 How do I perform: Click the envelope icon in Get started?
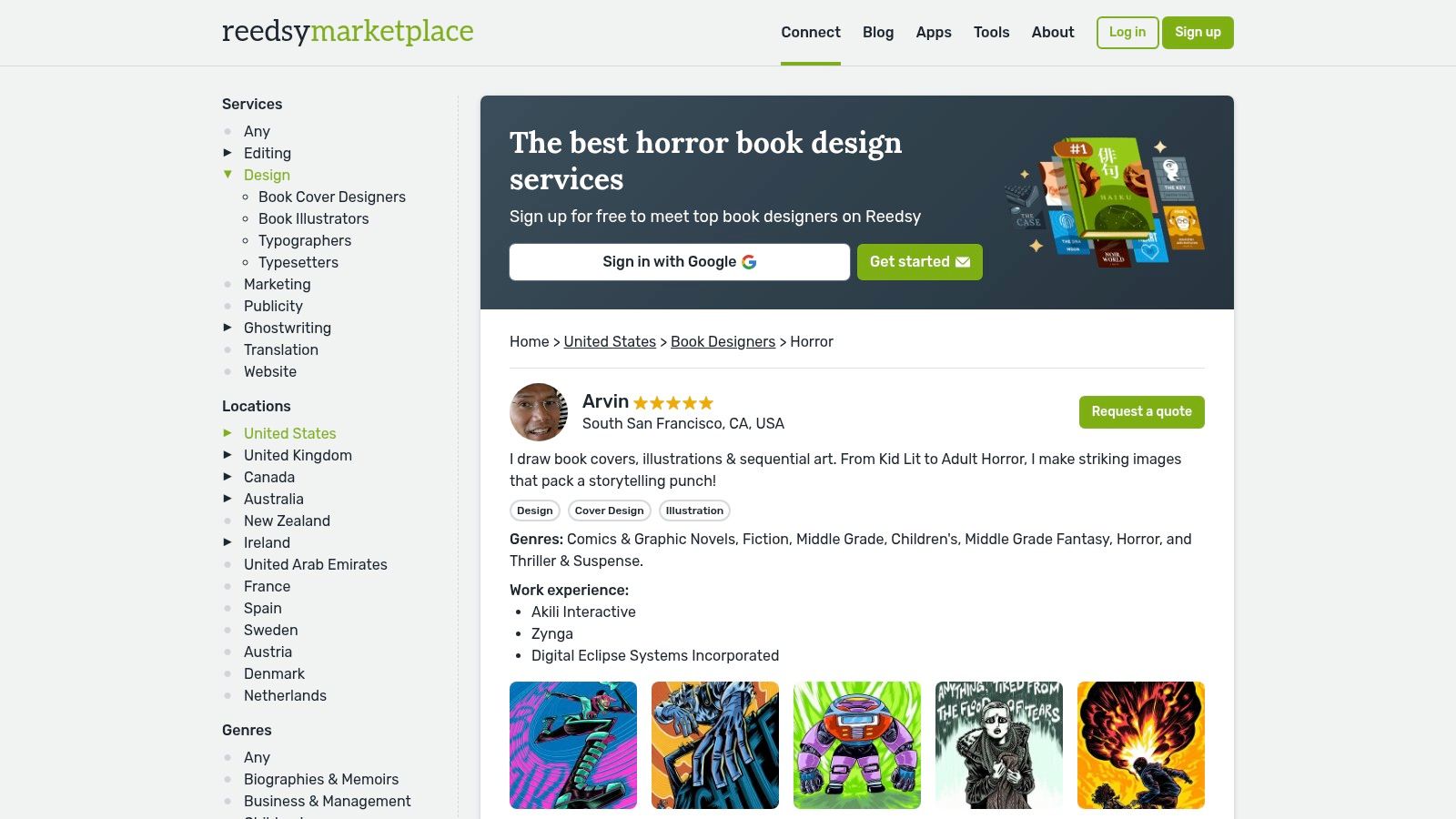point(963,261)
